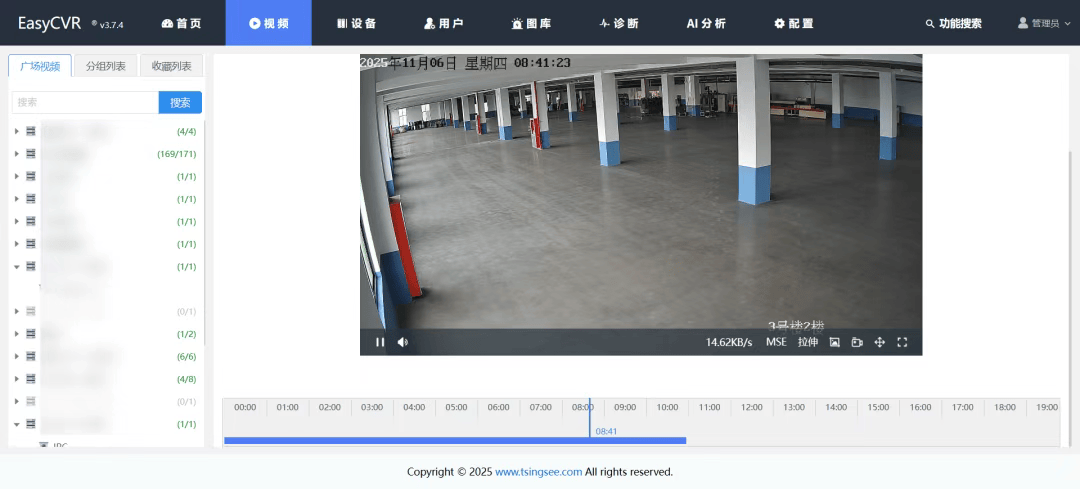Image resolution: width=1080 pixels, height=489 pixels.
Task: Click the blue 搜索 button
Action: (180, 102)
